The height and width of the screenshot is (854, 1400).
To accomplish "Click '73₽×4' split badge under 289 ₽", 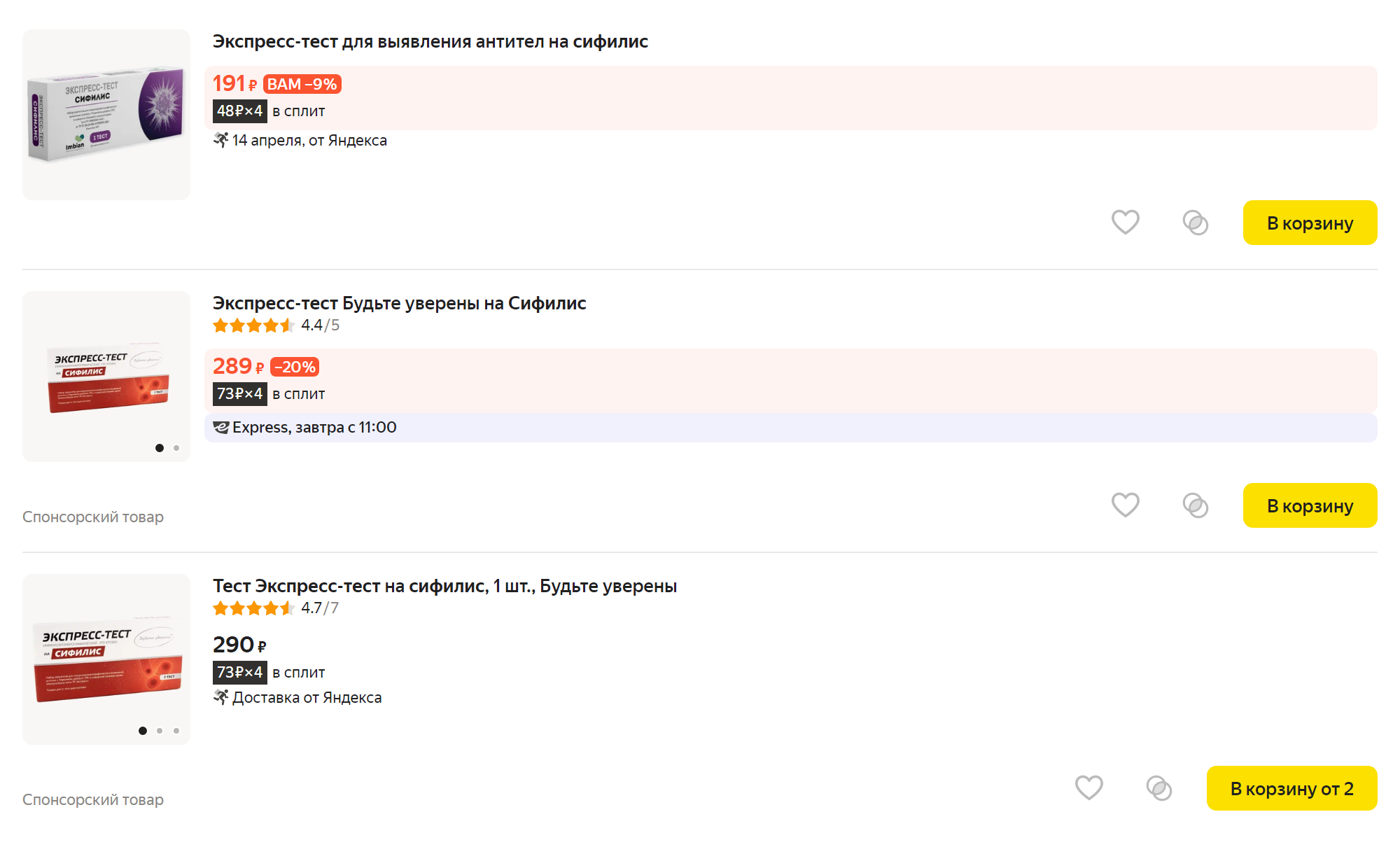I will [x=240, y=394].
